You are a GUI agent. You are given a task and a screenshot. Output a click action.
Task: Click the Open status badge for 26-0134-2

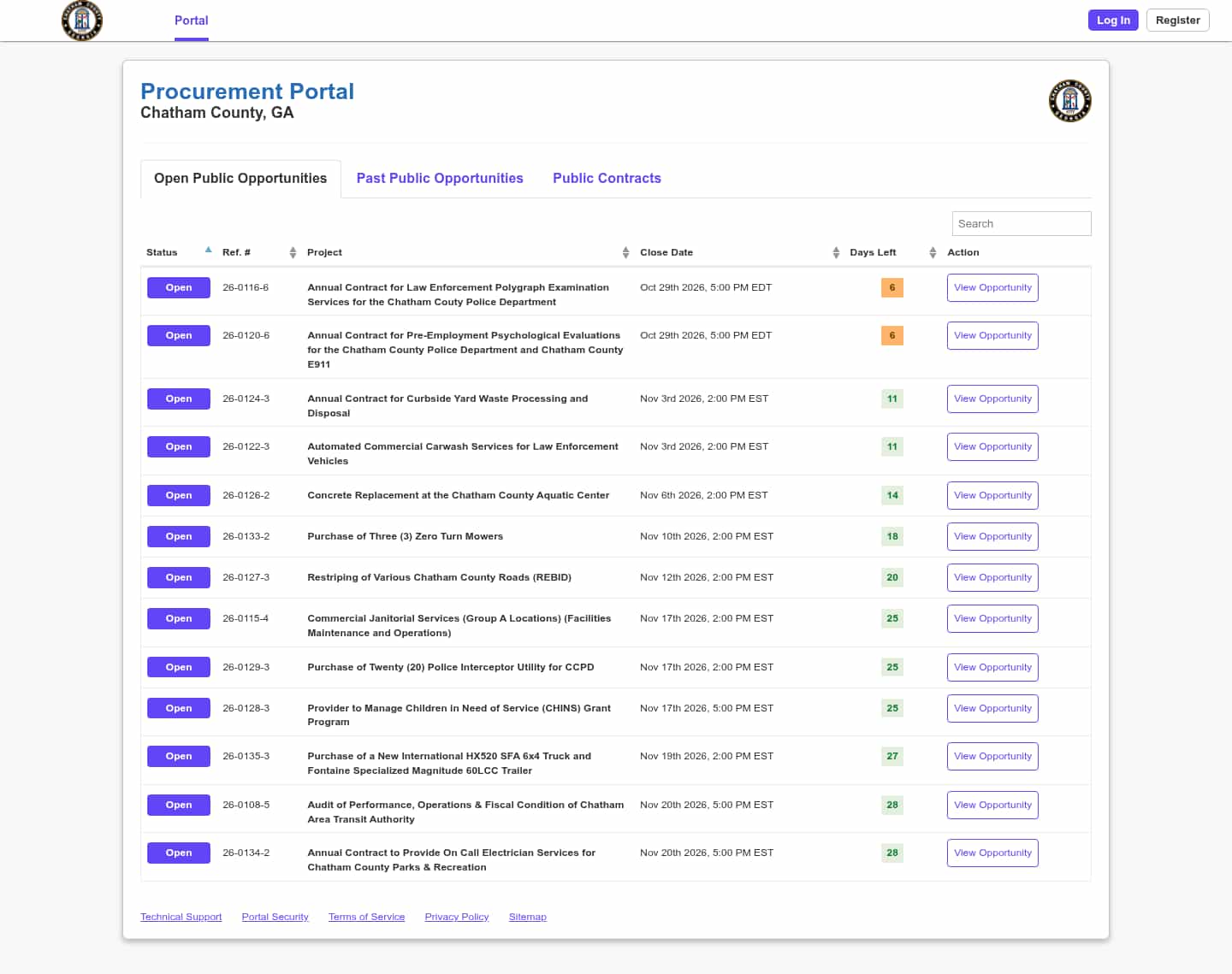click(x=179, y=853)
